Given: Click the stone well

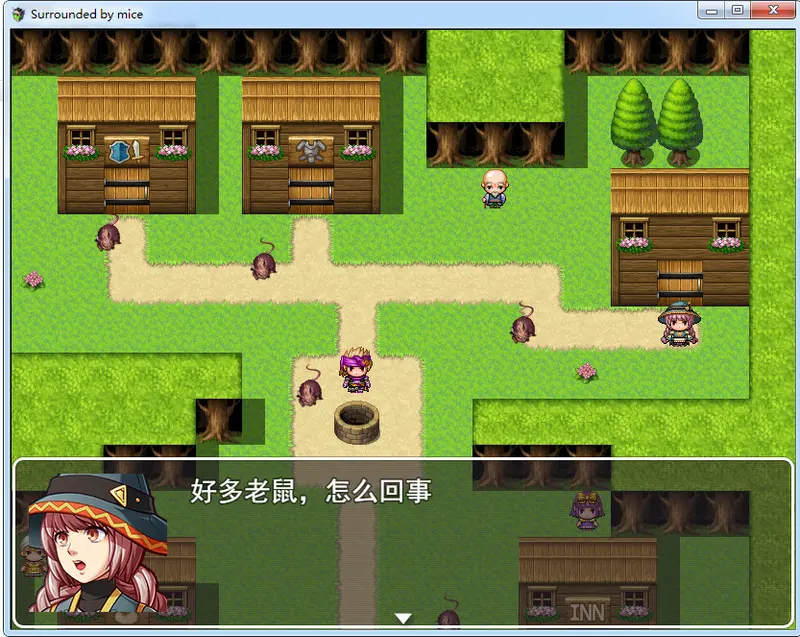Looking at the screenshot, I should tap(357, 422).
